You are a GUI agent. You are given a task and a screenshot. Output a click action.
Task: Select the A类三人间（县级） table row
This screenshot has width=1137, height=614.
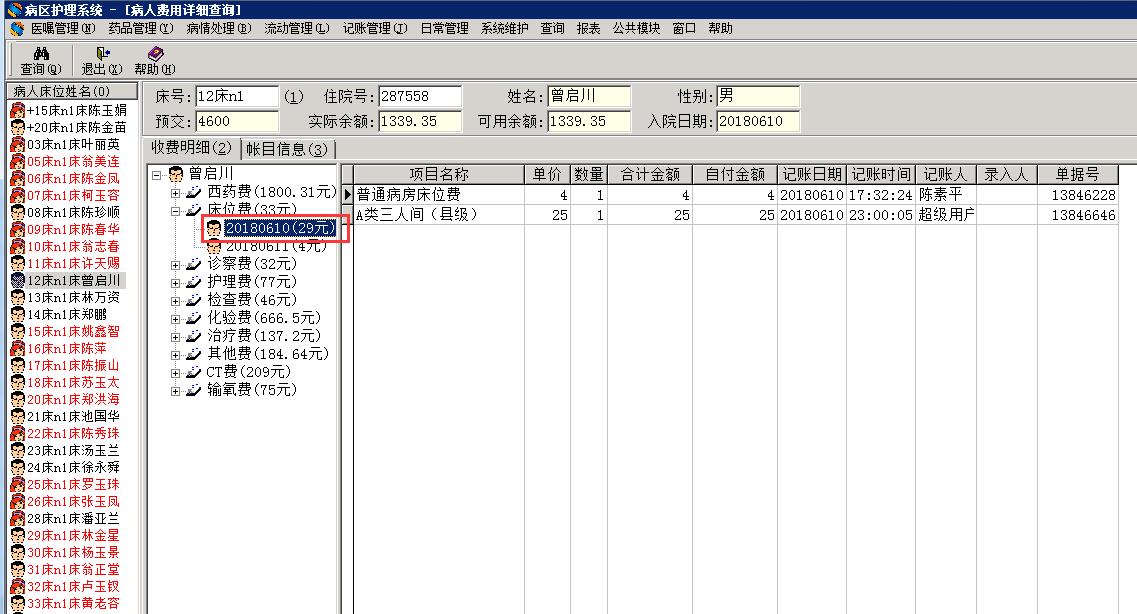[x=735, y=215]
